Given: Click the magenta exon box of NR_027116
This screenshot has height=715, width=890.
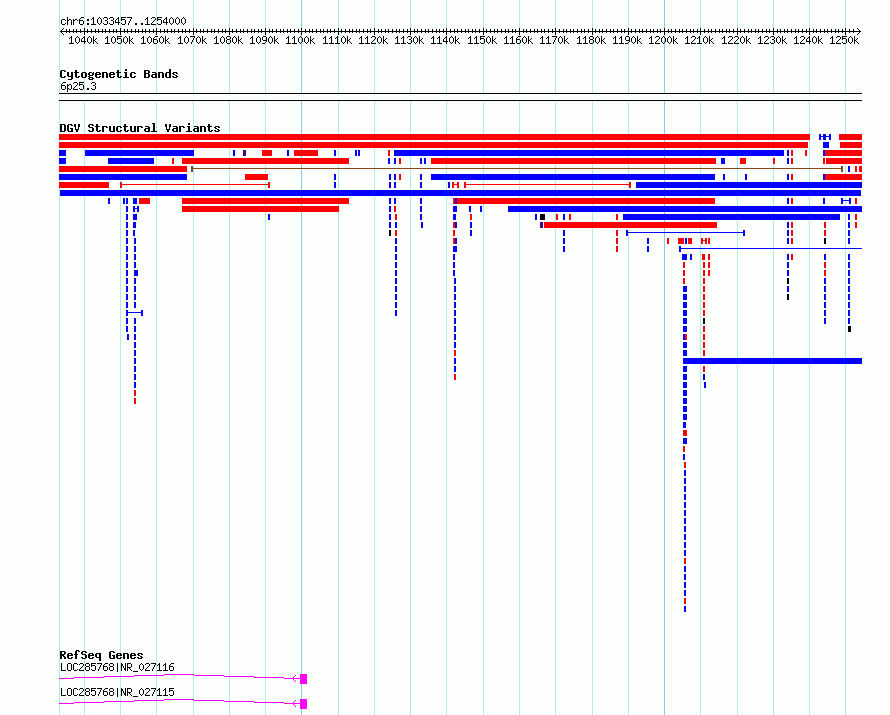Looking at the screenshot, I should 304,679.
